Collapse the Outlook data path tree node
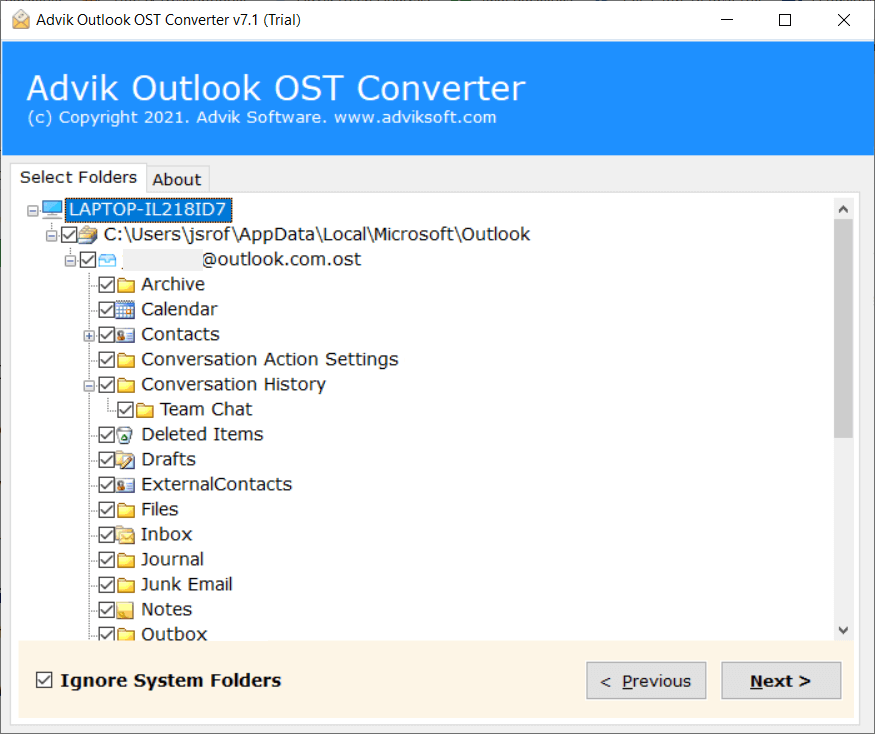This screenshot has width=875, height=734. 50,234
